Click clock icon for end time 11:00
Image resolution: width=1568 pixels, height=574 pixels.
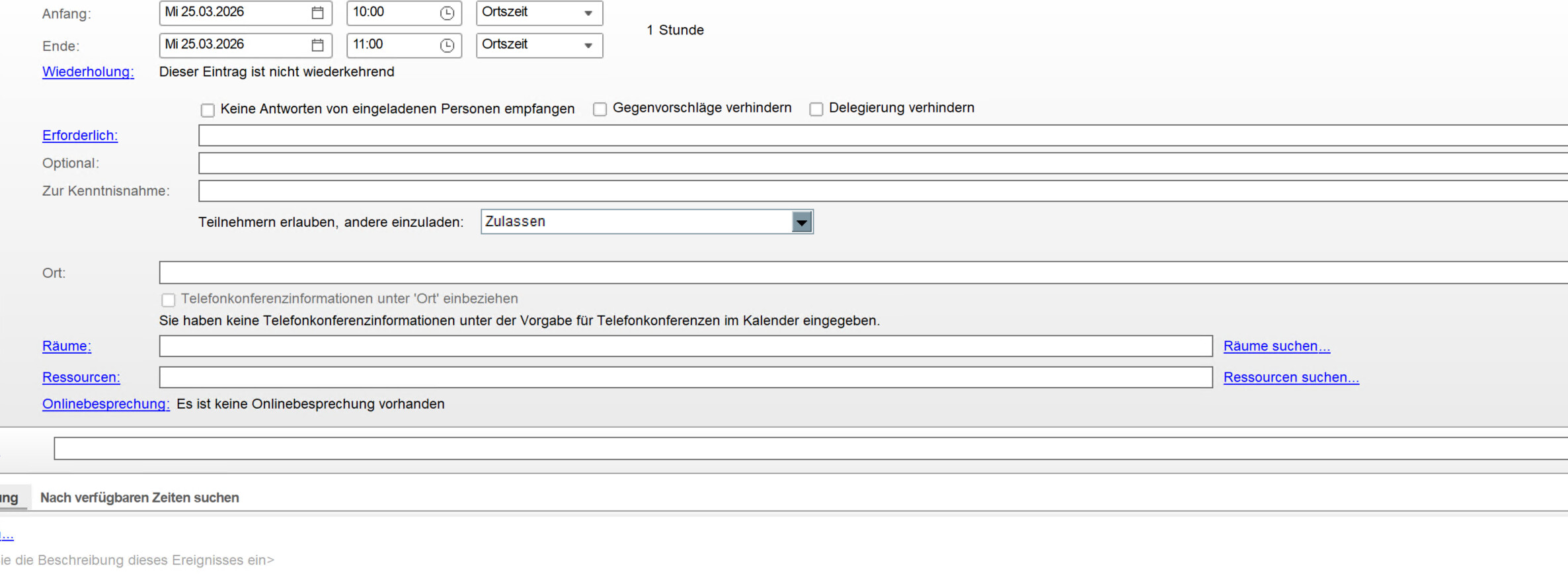(447, 45)
